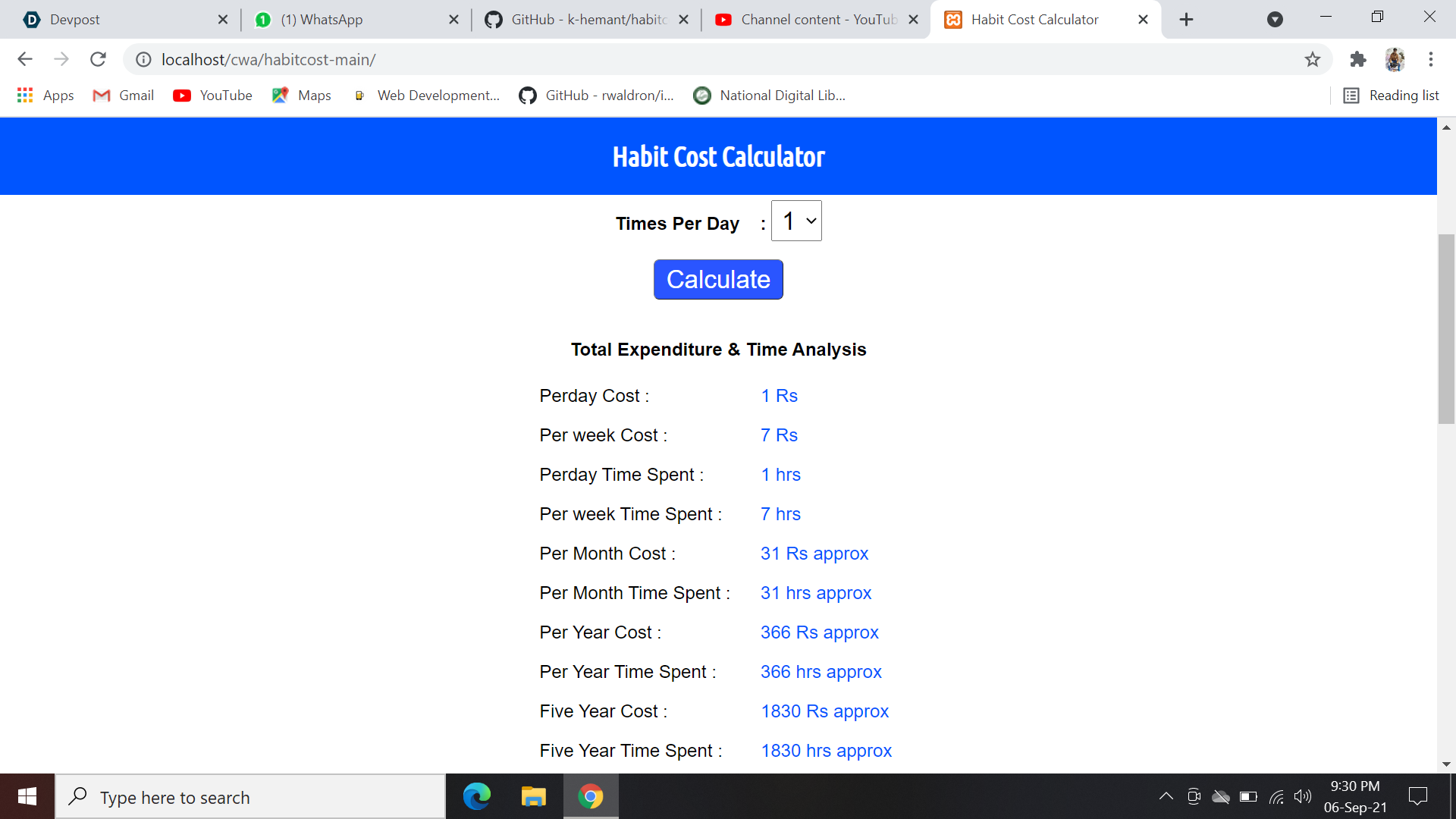Image resolution: width=1456 pixels, height=819 pixels.
Task: Click the bookmark star icon
Action: 1313,59
